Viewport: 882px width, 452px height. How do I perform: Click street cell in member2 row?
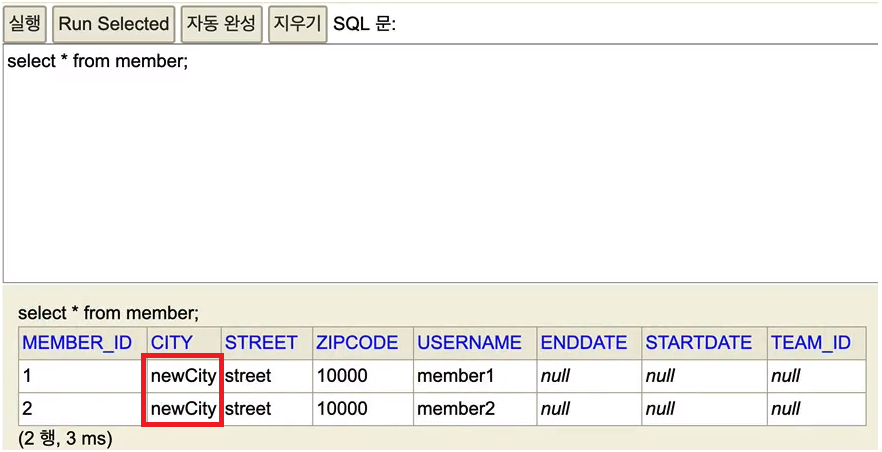click(267, 409)
